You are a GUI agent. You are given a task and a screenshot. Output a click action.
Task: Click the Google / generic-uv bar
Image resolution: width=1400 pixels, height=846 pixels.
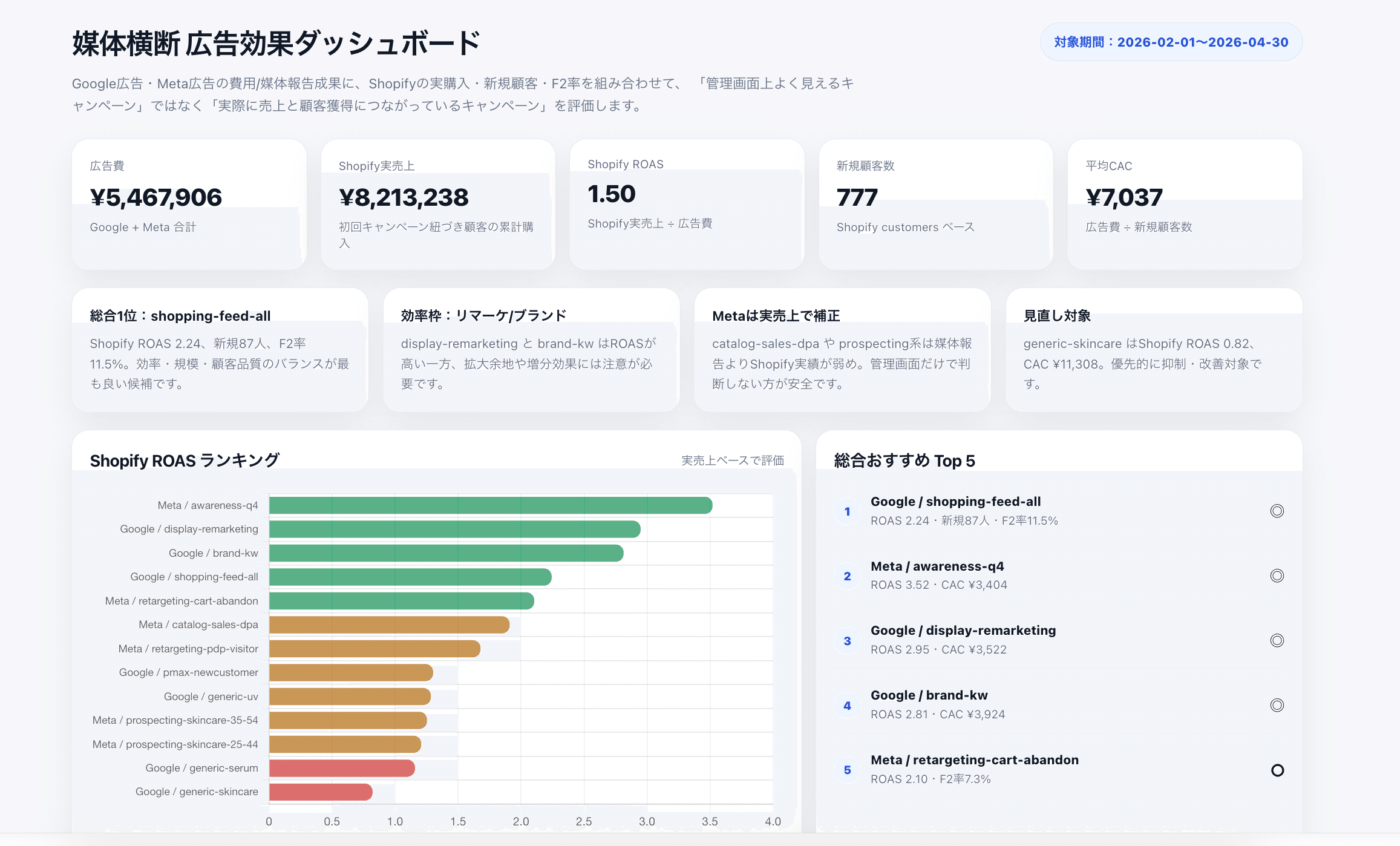pyautogui.click(x=350, y=697)
